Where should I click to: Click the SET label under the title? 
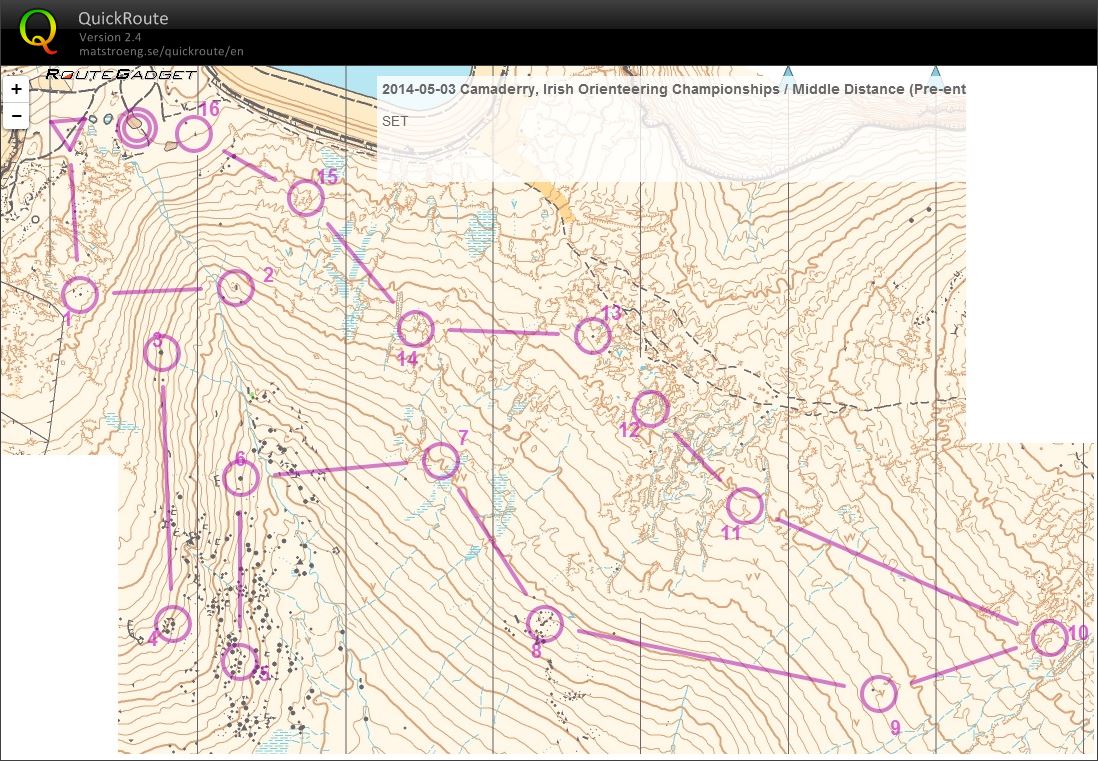pos(395,121)
